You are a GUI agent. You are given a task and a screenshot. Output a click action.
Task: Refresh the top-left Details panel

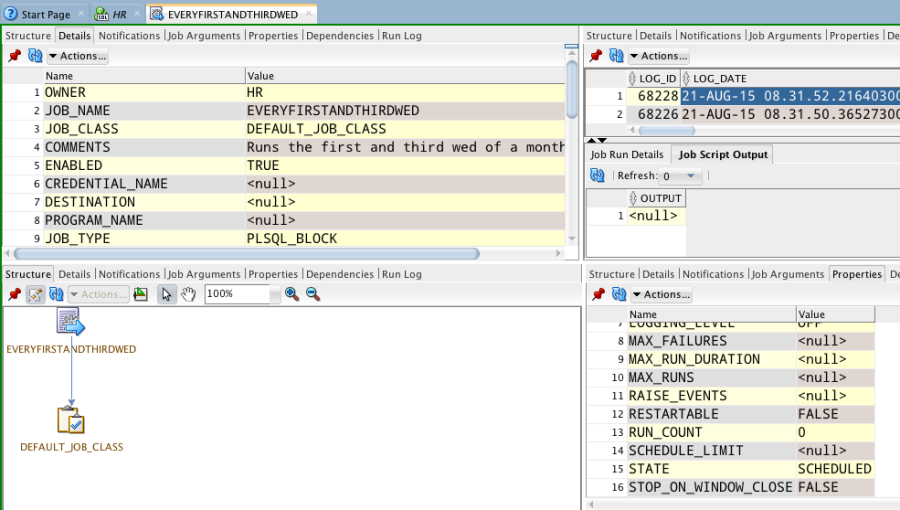[x=35, y=56]
